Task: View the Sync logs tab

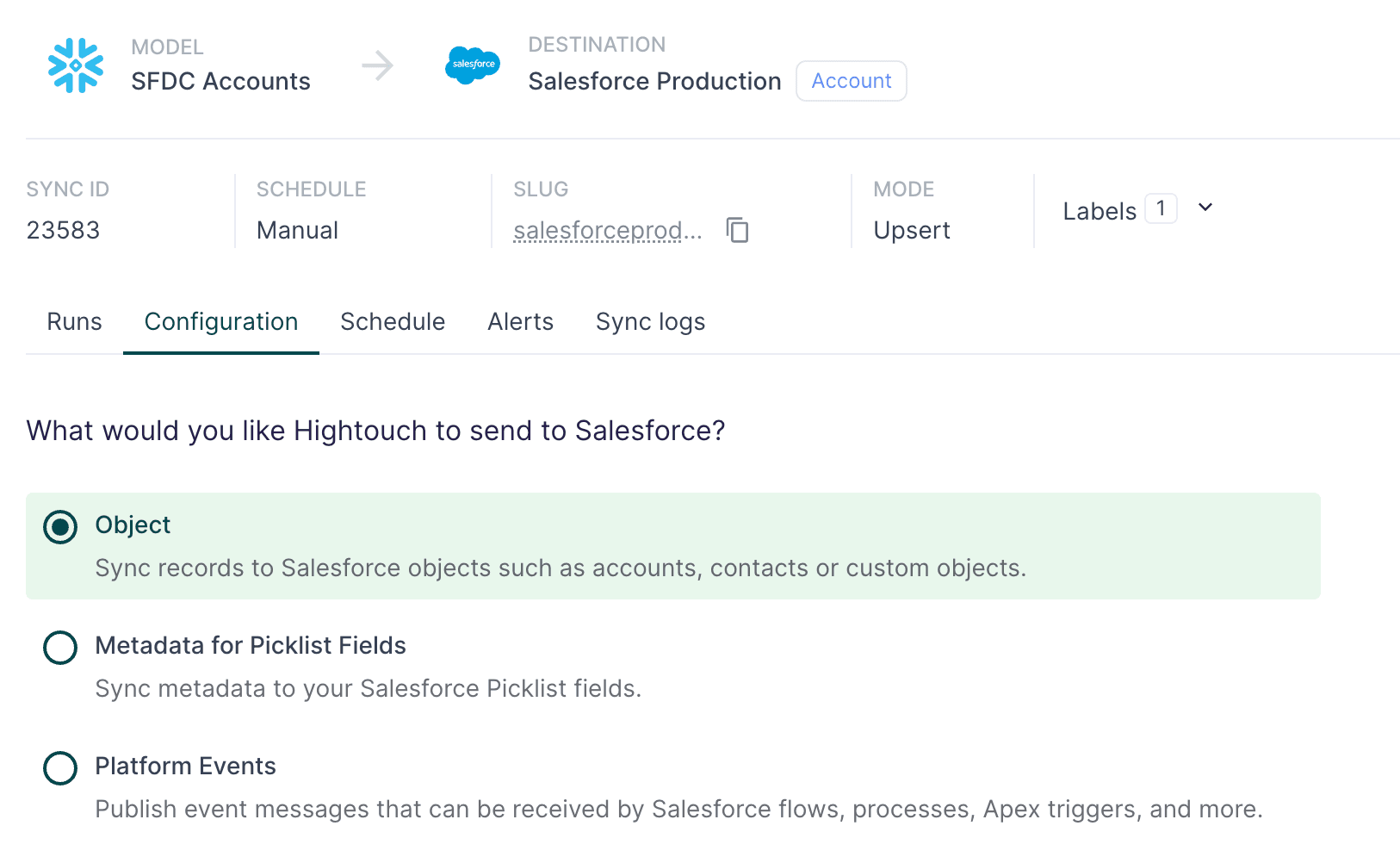Action: tap(650, 321)
